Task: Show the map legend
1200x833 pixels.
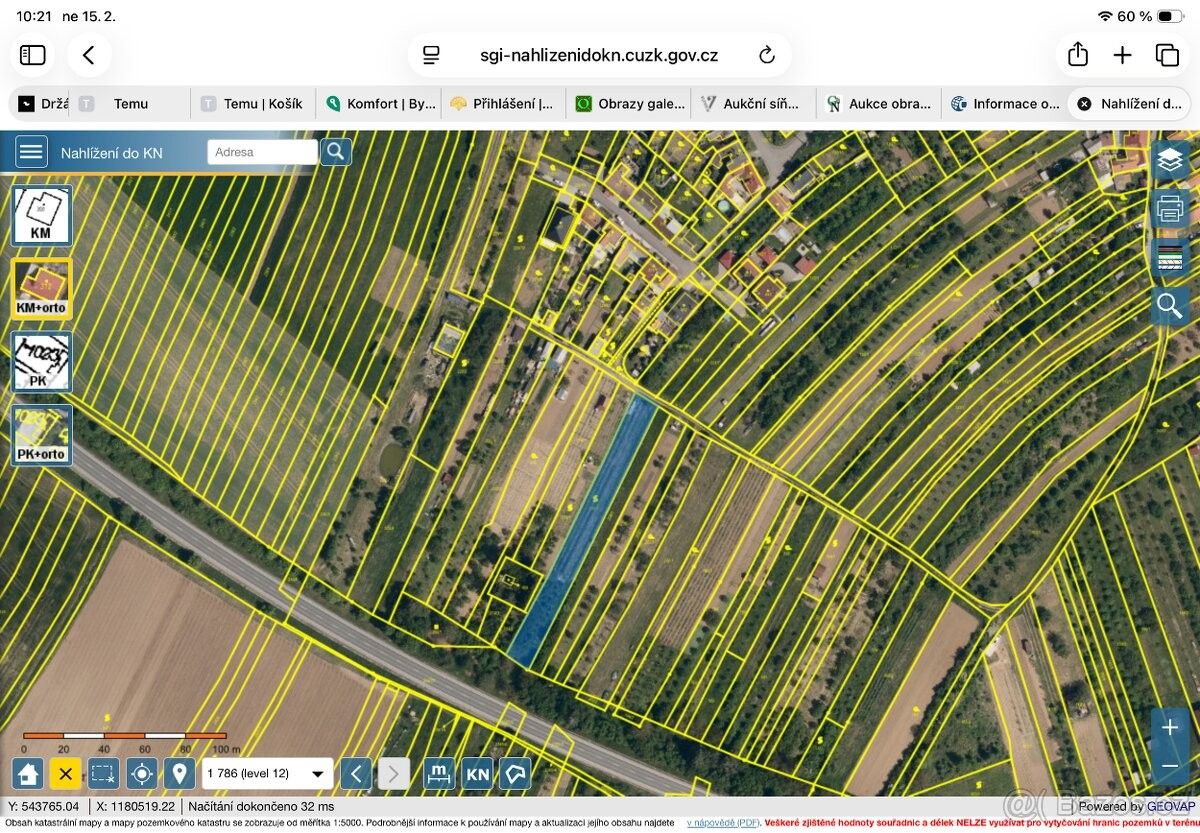Action: pyautogui.click(x=1170, y=257)
